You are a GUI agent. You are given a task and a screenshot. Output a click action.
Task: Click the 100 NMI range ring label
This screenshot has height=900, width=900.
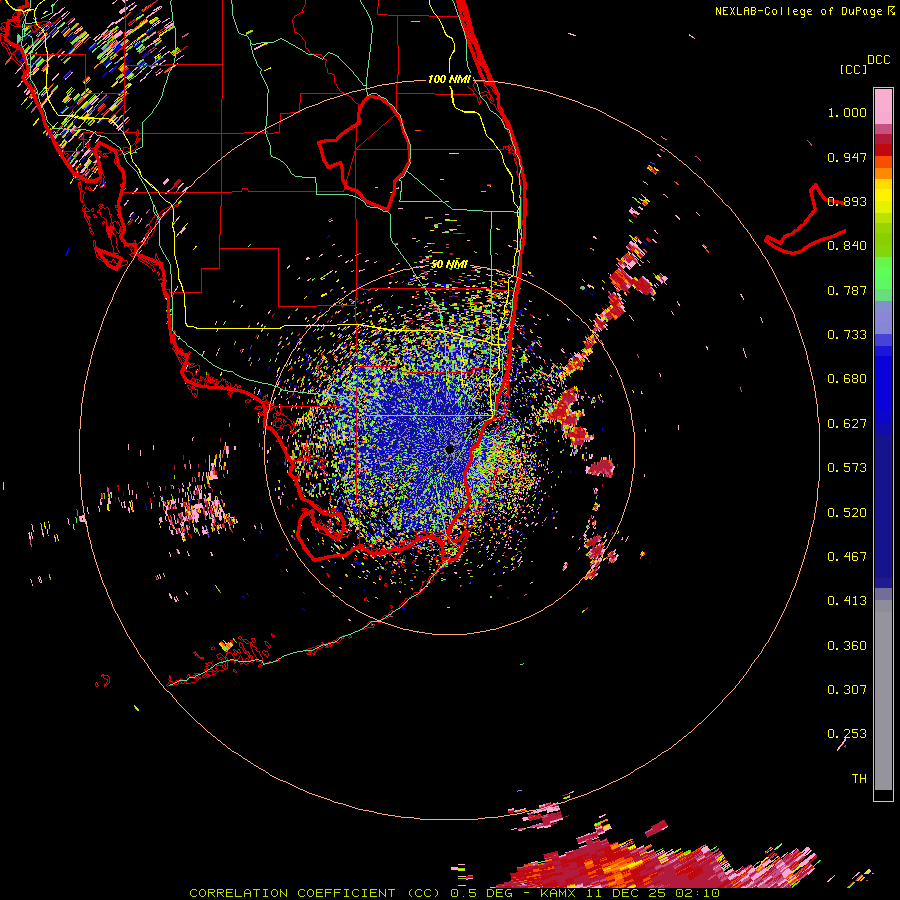(449, 79)
